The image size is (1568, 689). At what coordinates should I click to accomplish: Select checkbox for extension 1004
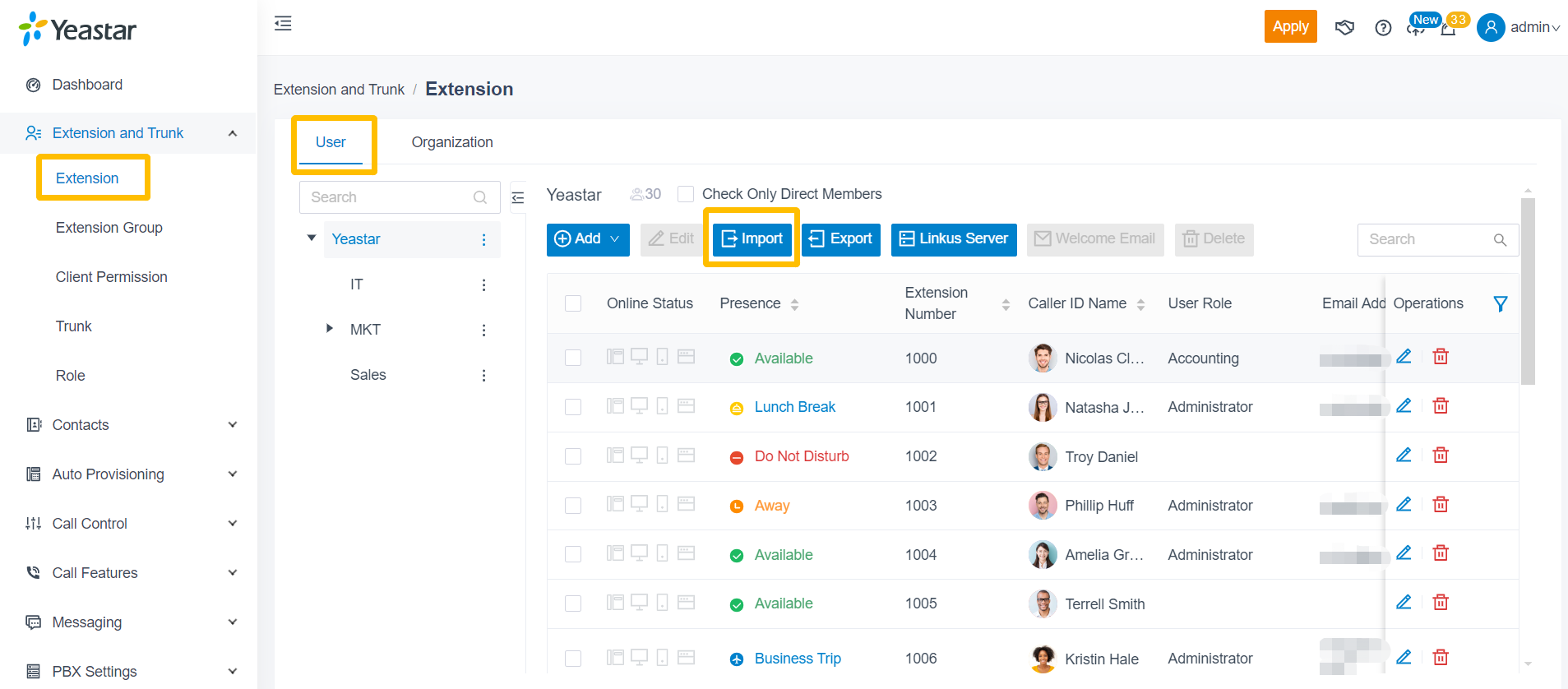click(x=573, y=554)
